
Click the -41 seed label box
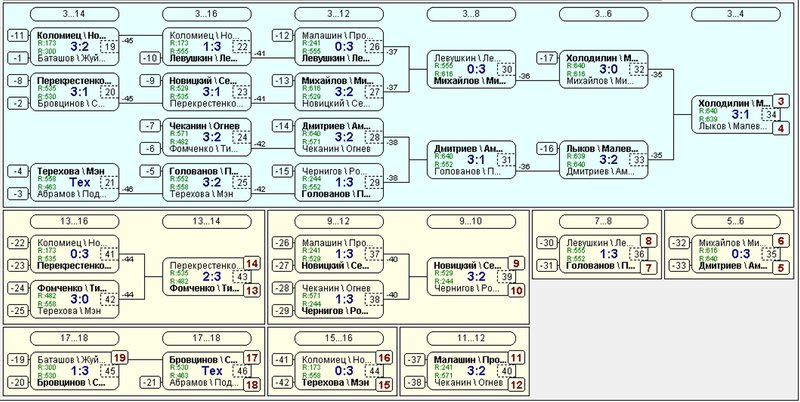282,360
